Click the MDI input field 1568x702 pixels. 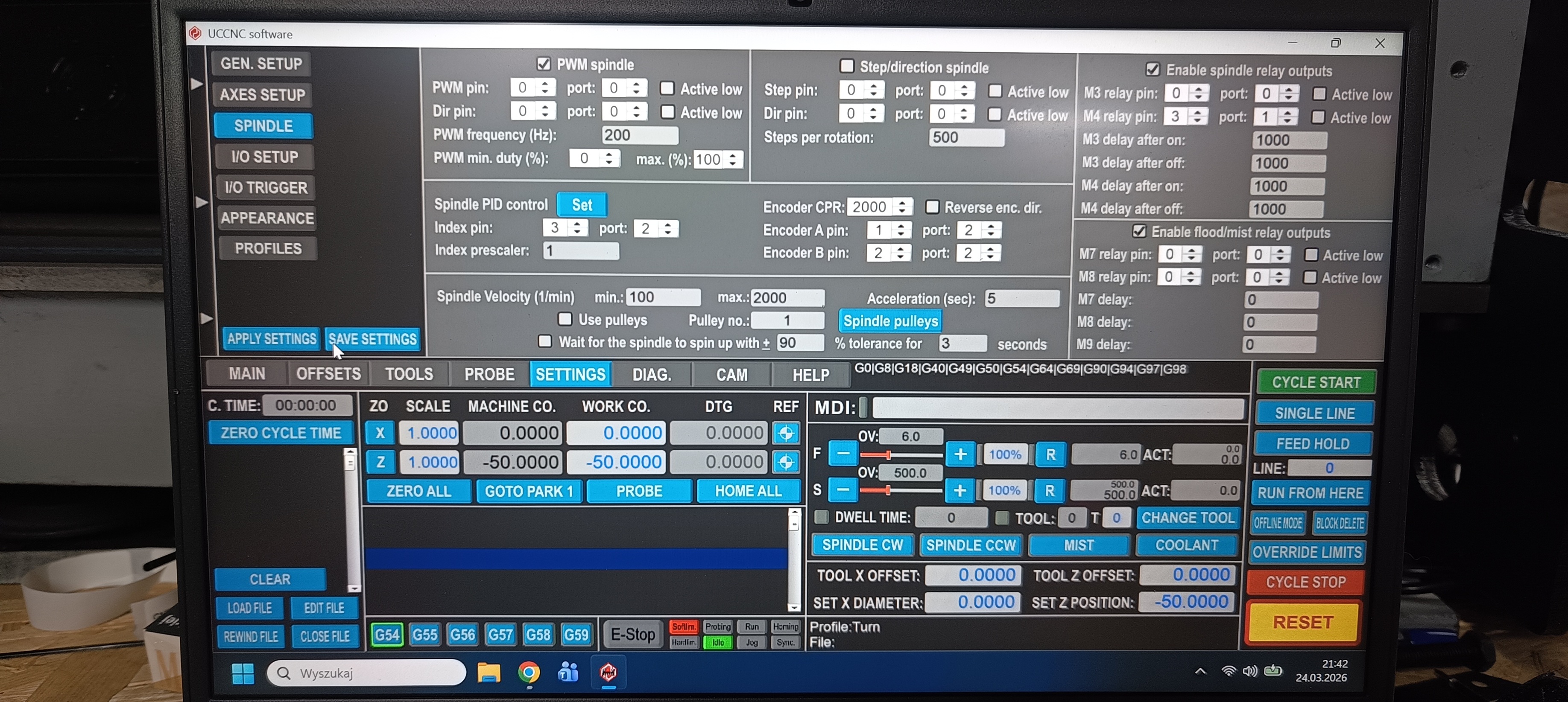[1058, 408]
